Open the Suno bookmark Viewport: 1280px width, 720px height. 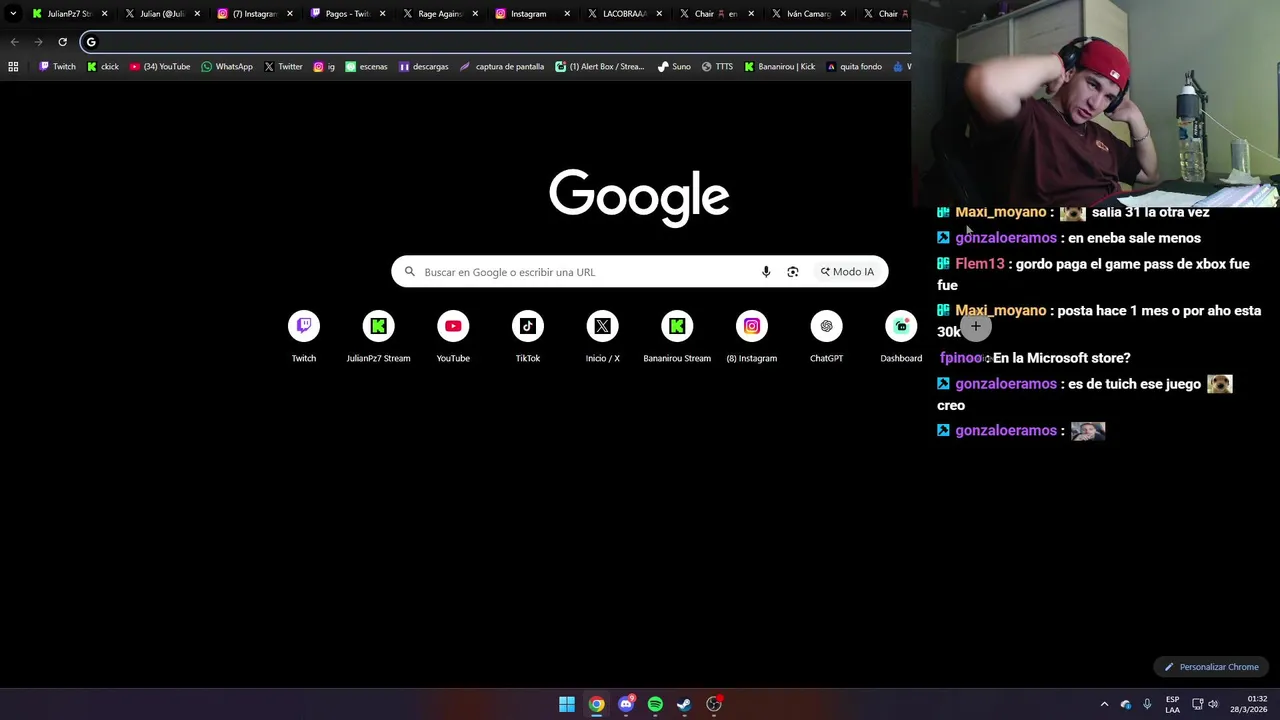click(x=674, y=67)
